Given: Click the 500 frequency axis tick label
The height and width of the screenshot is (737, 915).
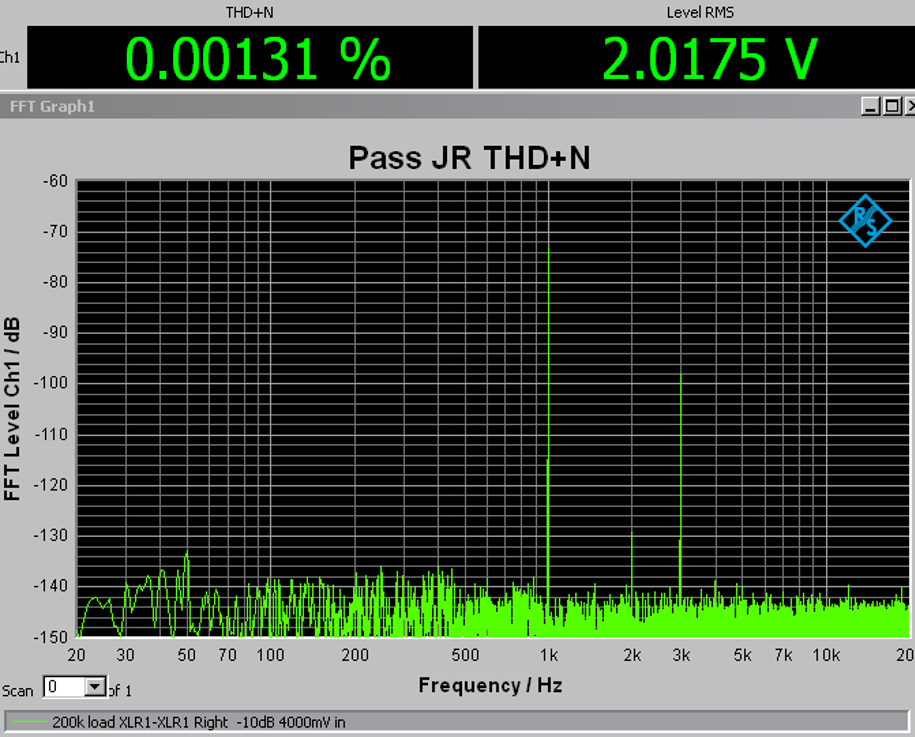Looking at the screenshot, I should [465, 655].
